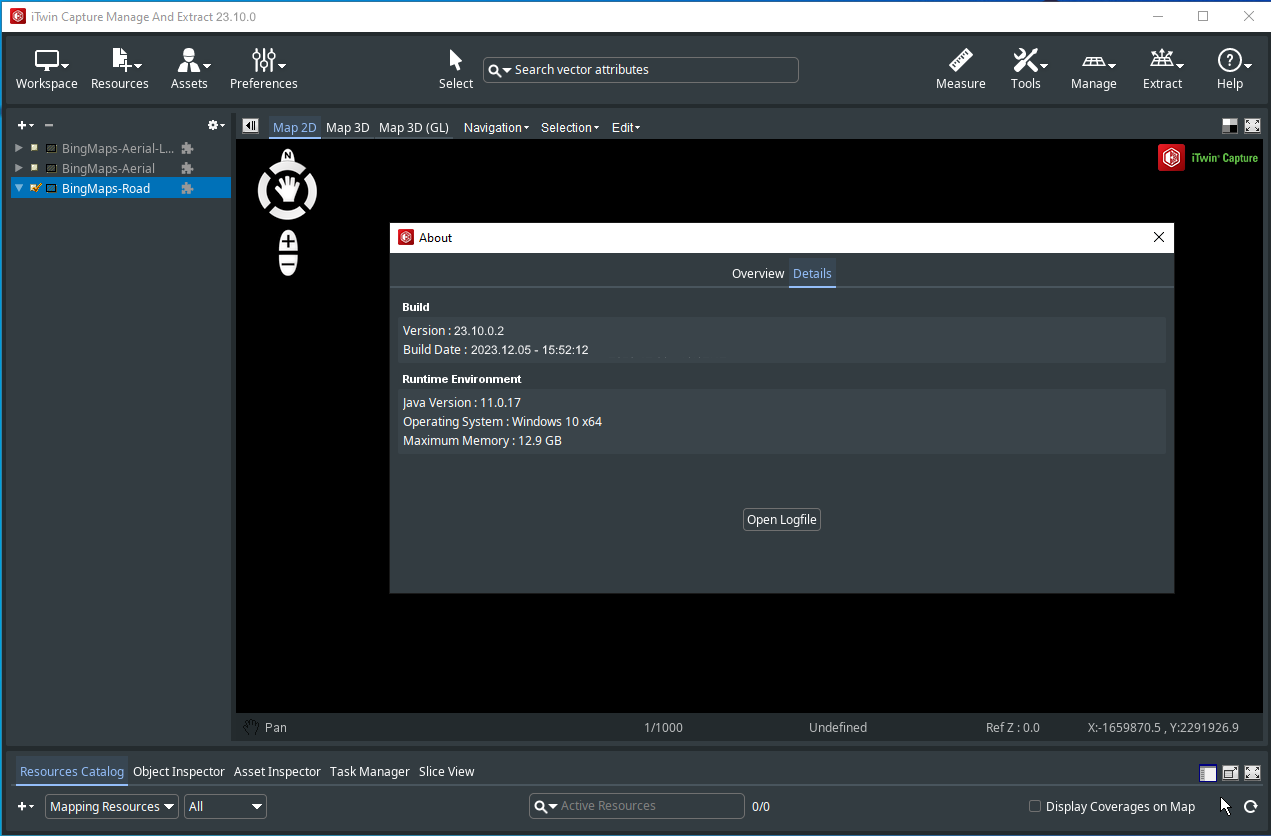This screenshot has width=1271, height=836.
Task: Select the BingMaps-Aerial layer name
Action: click(108, 168)
